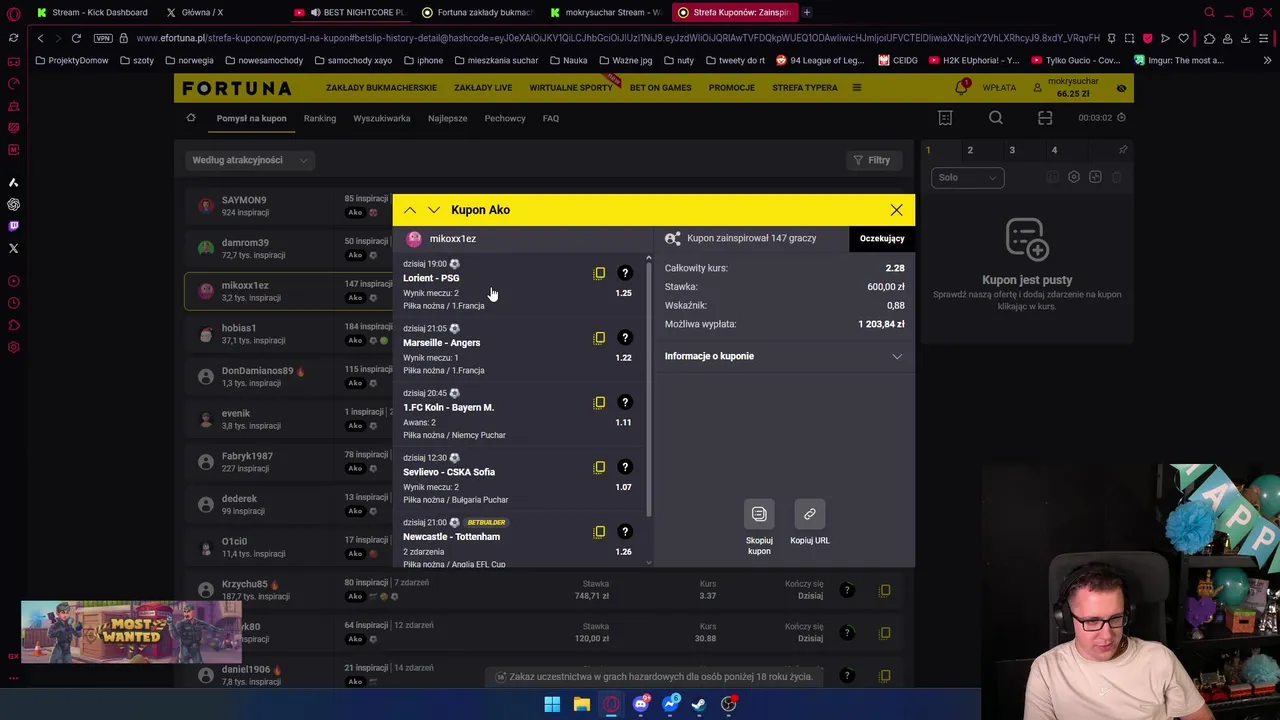Click the coupon events list scrollbar
Image resolution: width=1280 pixels, height=720 pixels.
pos(648,390)
